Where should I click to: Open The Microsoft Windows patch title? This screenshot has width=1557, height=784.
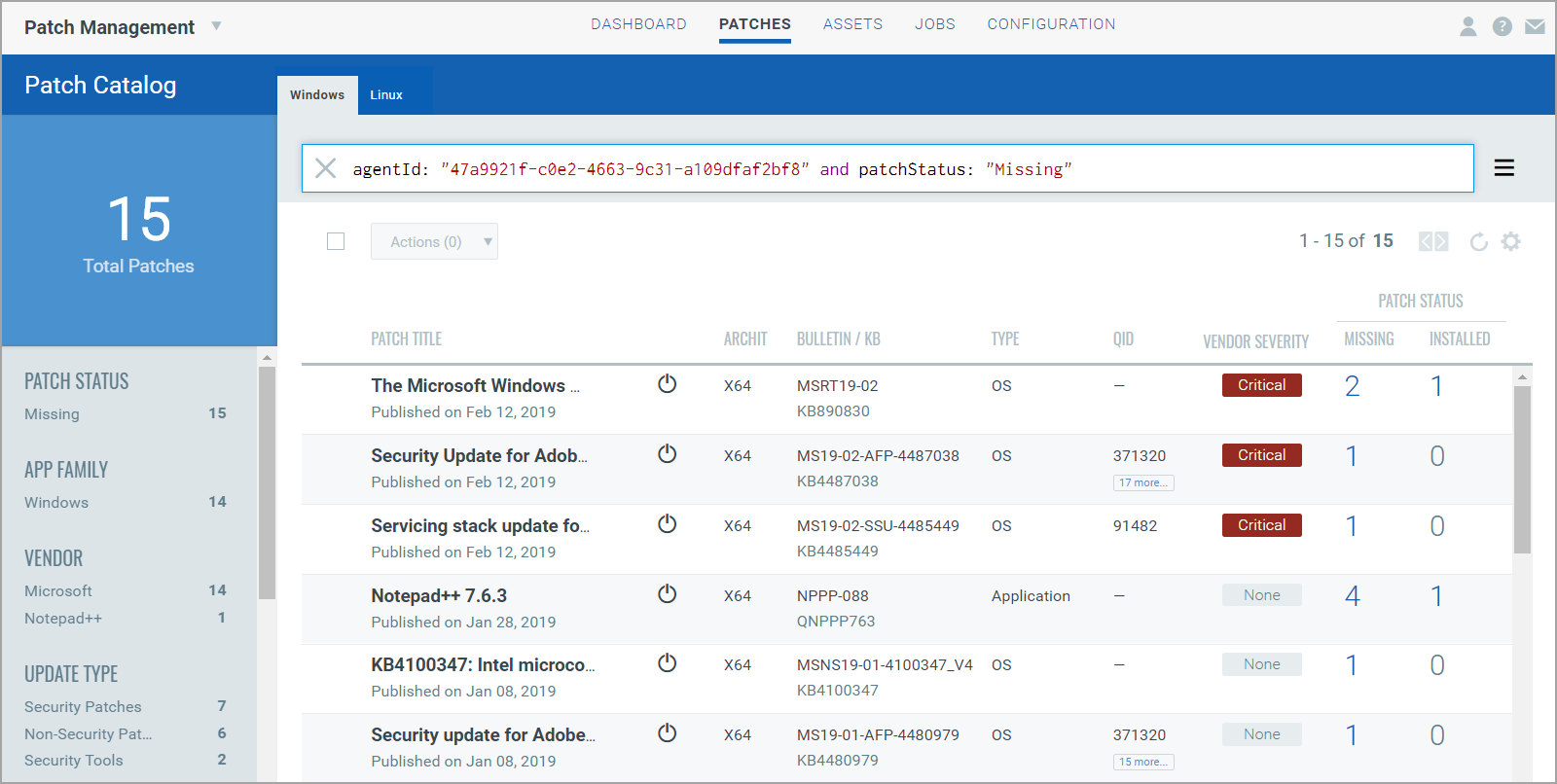[475, 386]
